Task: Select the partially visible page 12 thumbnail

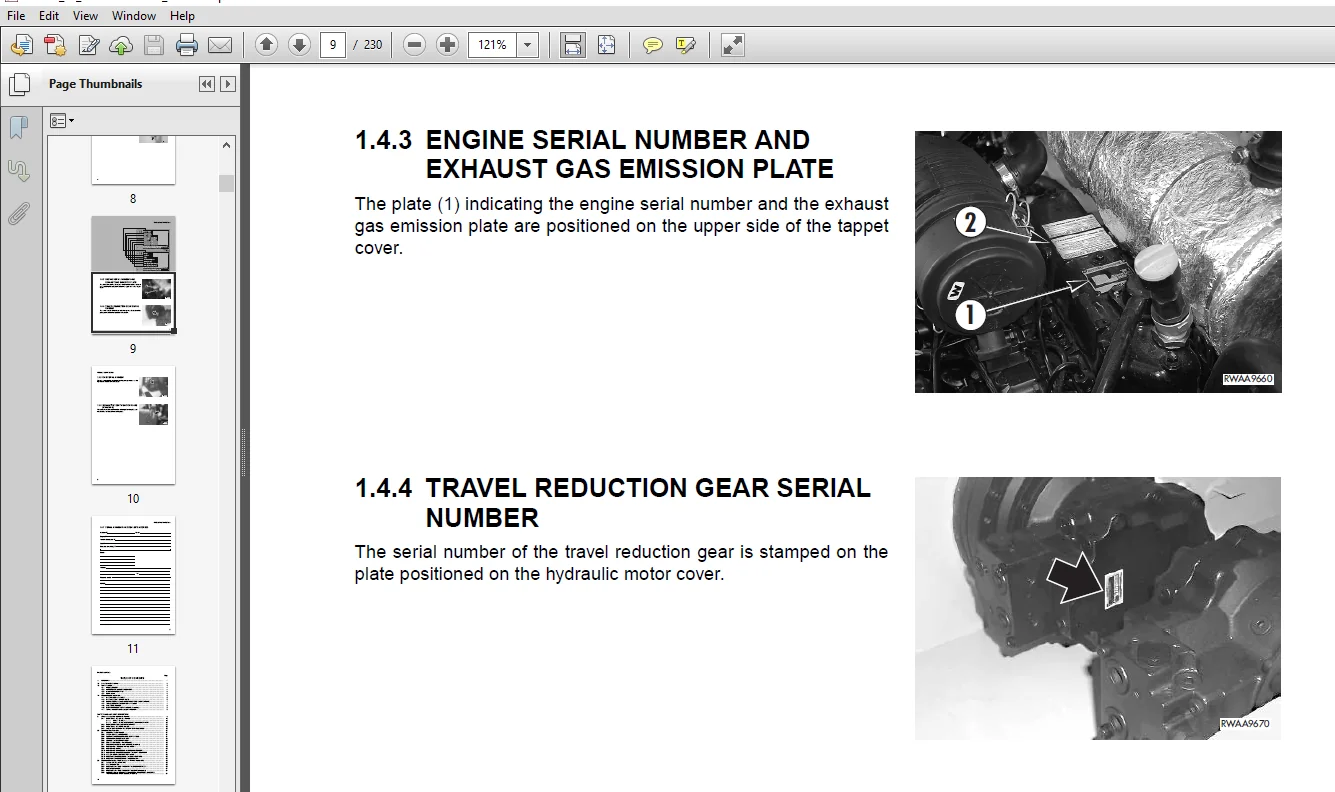Action: pos(133,725)
